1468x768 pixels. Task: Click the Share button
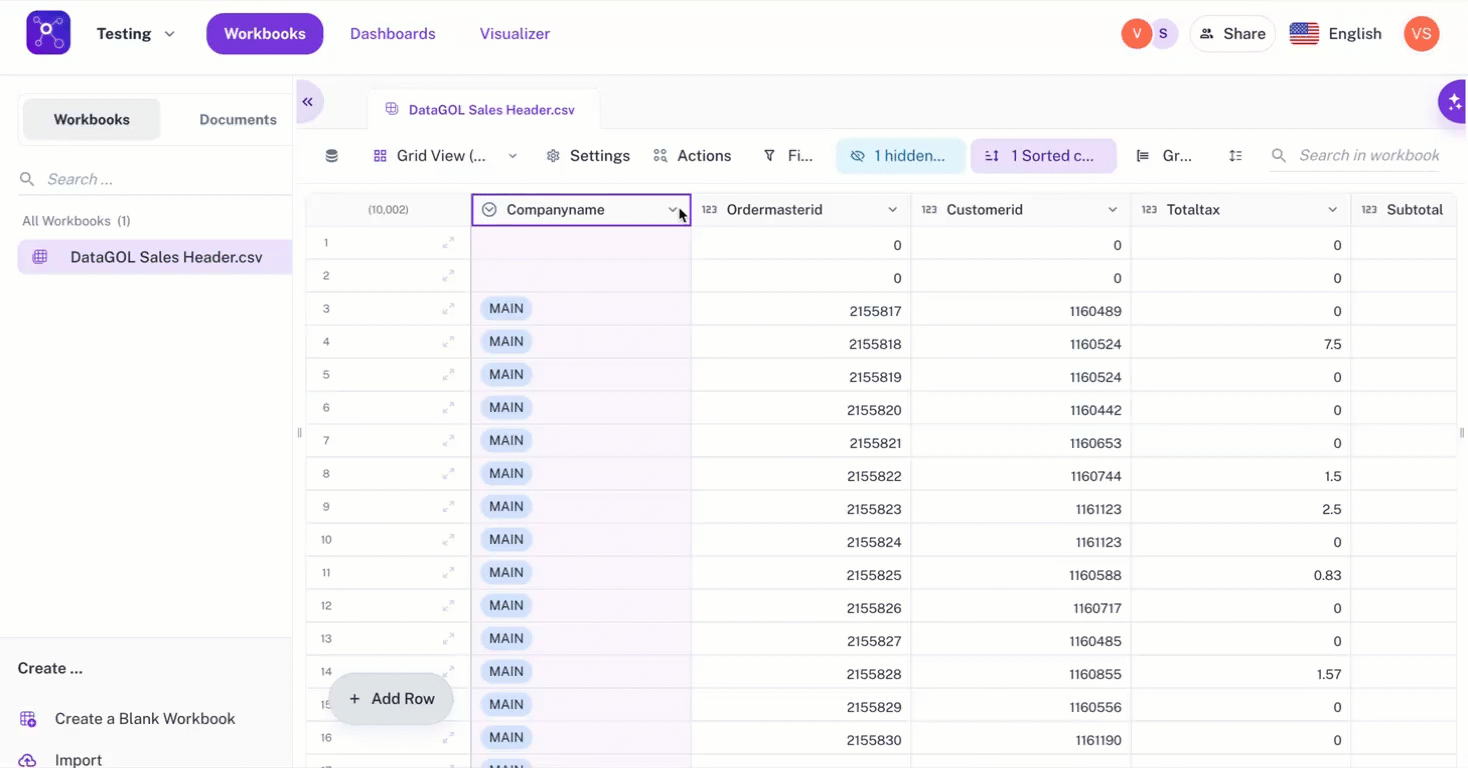pos(1233,34)
